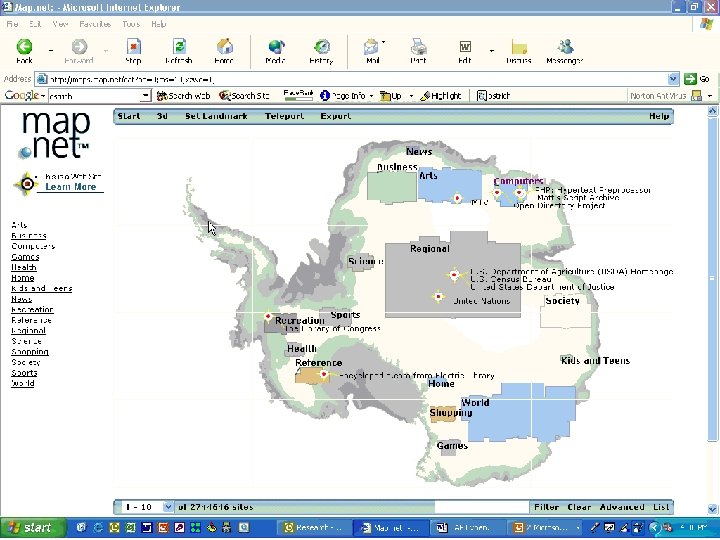Viewport: 720px width, 540px height.
Task: Click Set Landmark in map menu
Action: [216, 116]
